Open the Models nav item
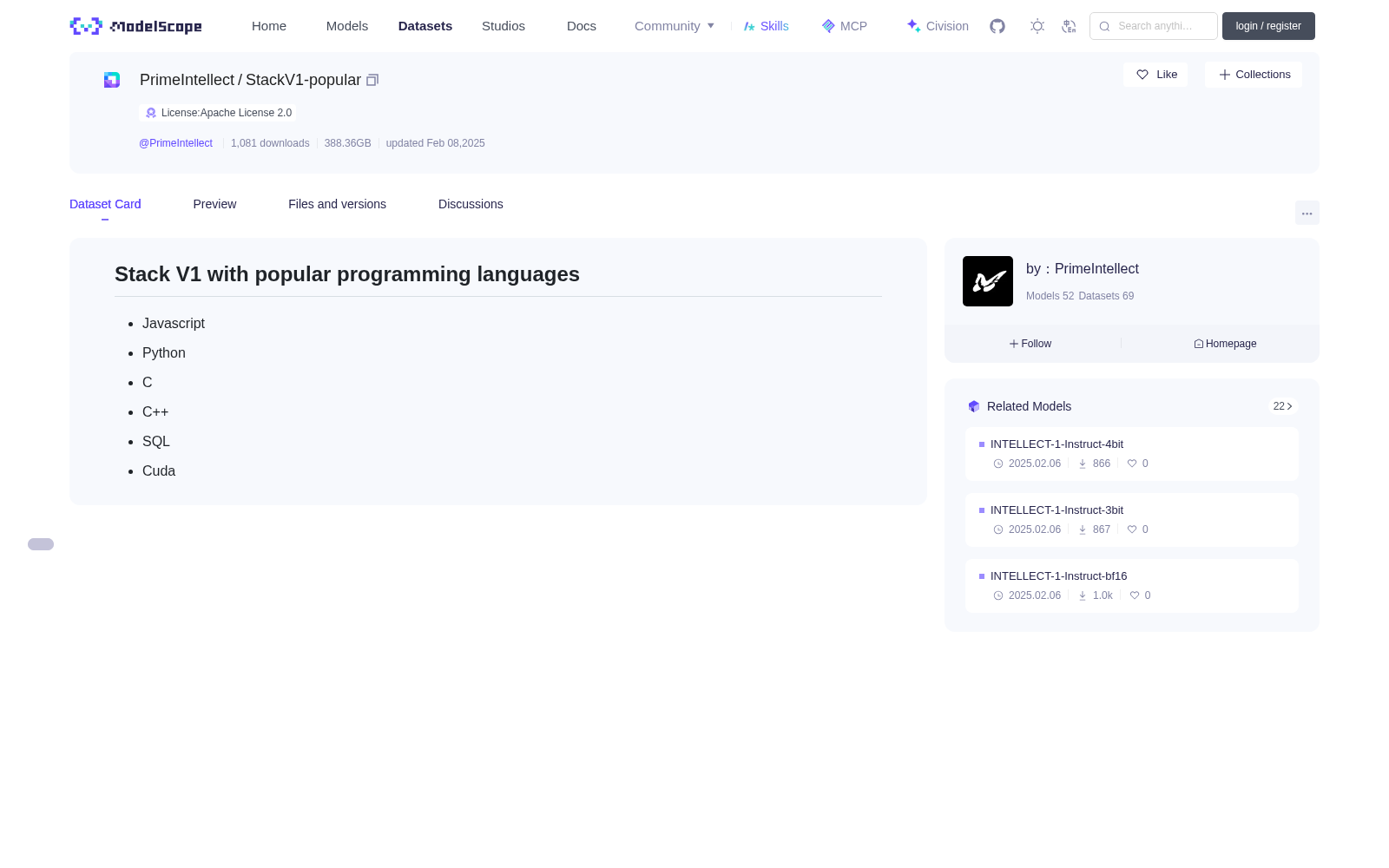Screen dimensions: 1389x868 (x=347, y=26)
